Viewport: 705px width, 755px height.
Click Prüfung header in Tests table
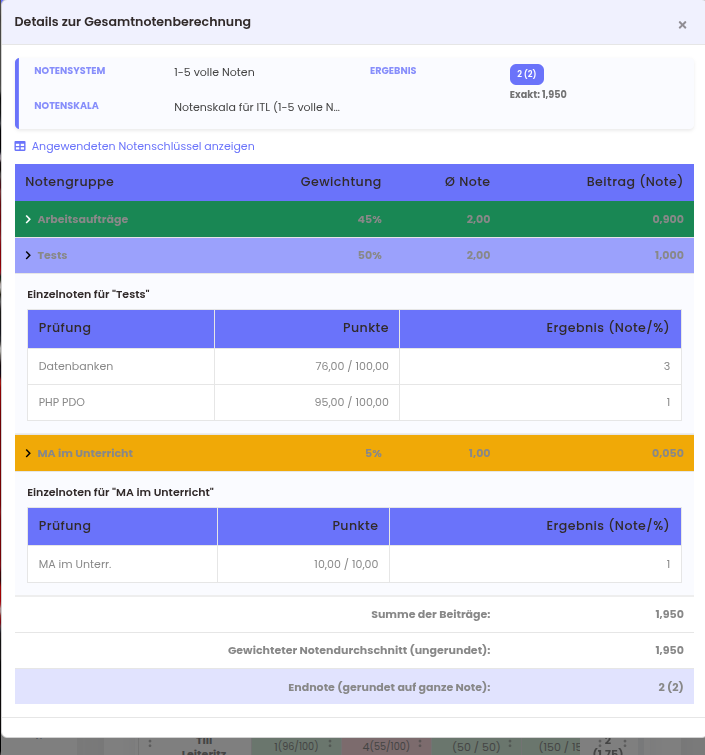[65, 328]
